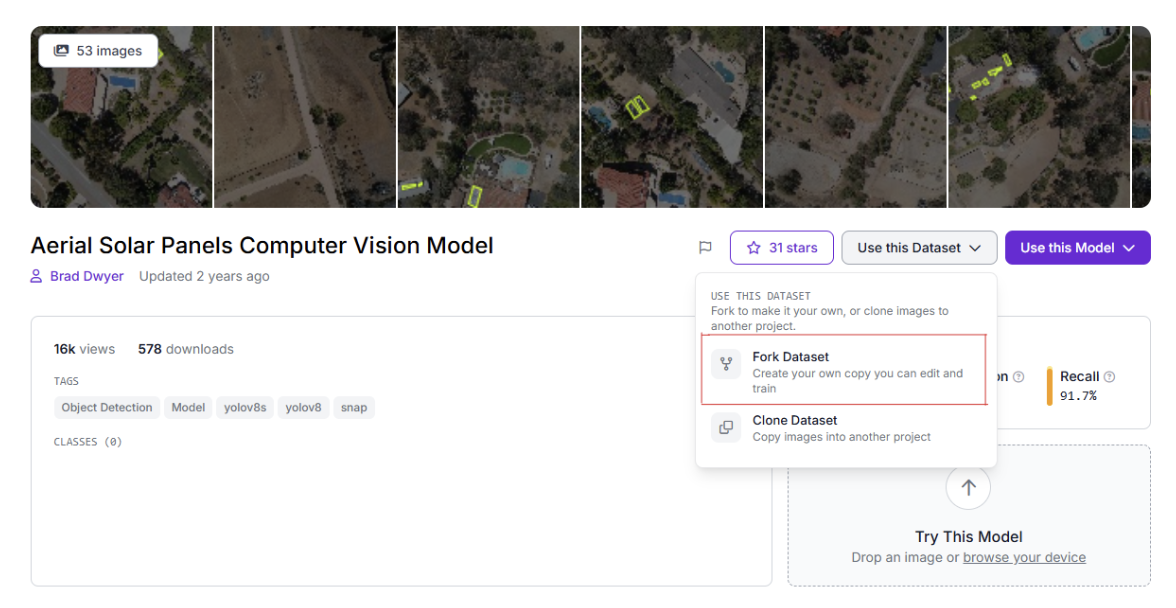Collapse the Use this Dataset dropdown
The width and height of the screenshot is (1176, 608).
918,248
